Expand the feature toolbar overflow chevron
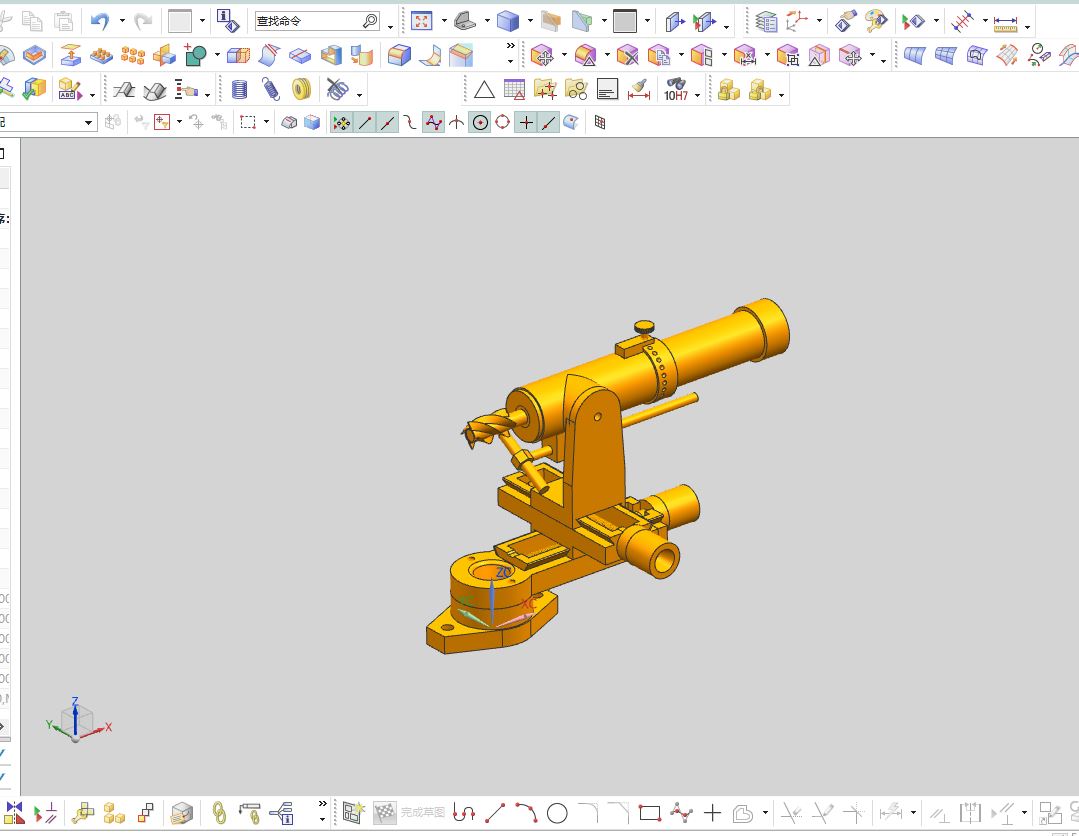Viewport: 1079px width, 836px height. 510,46
